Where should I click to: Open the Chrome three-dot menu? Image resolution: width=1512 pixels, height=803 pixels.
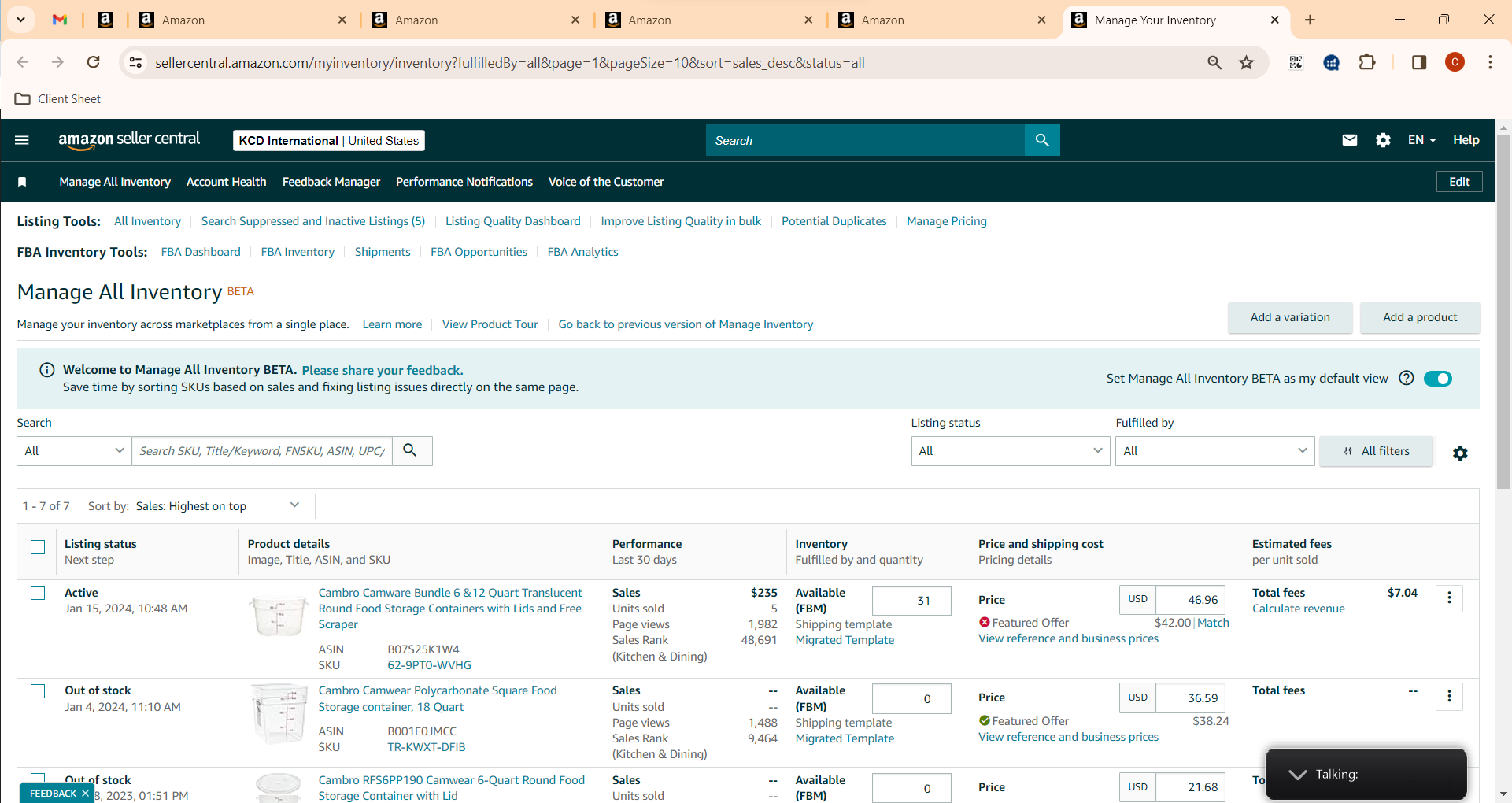(x=1490, y=62)
